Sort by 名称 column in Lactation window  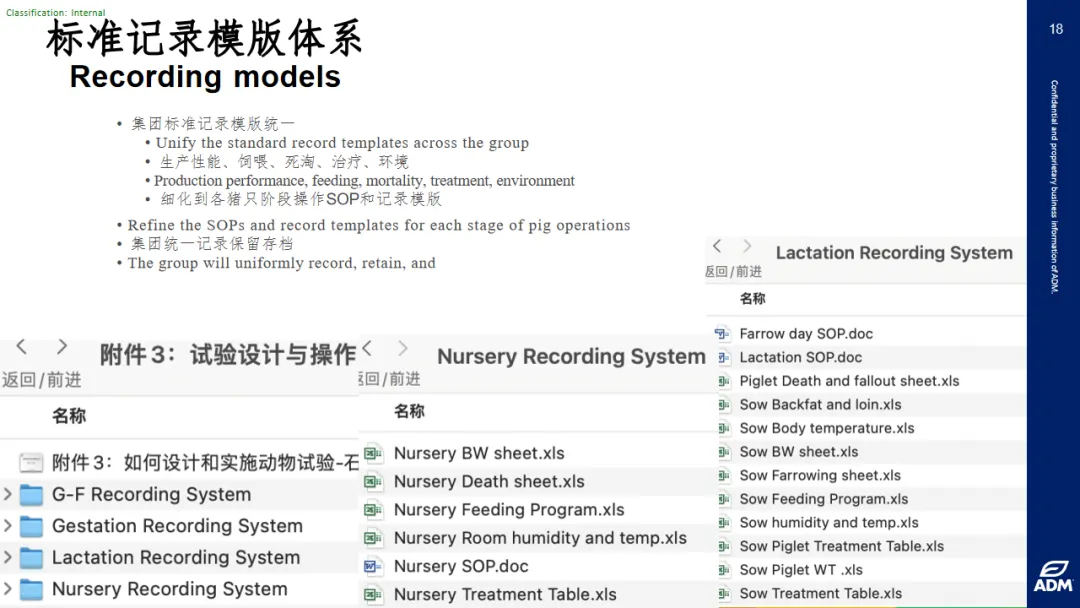[x=753, y=298]
